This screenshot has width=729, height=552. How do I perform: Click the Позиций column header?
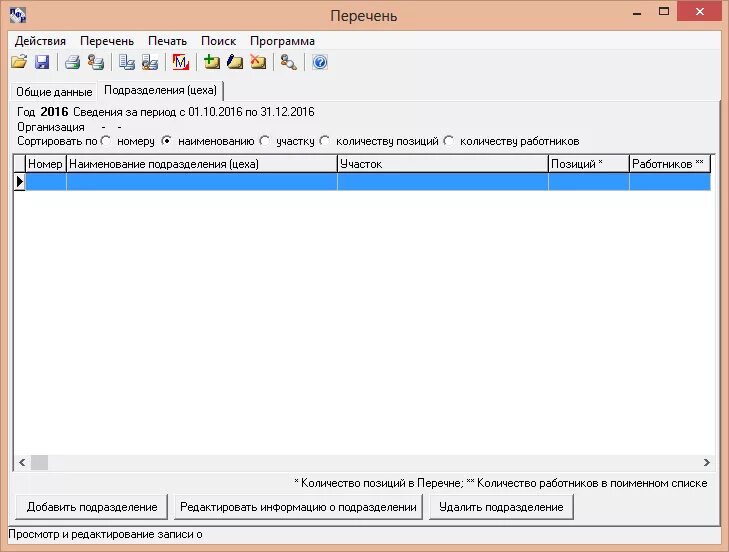[589, 164]
